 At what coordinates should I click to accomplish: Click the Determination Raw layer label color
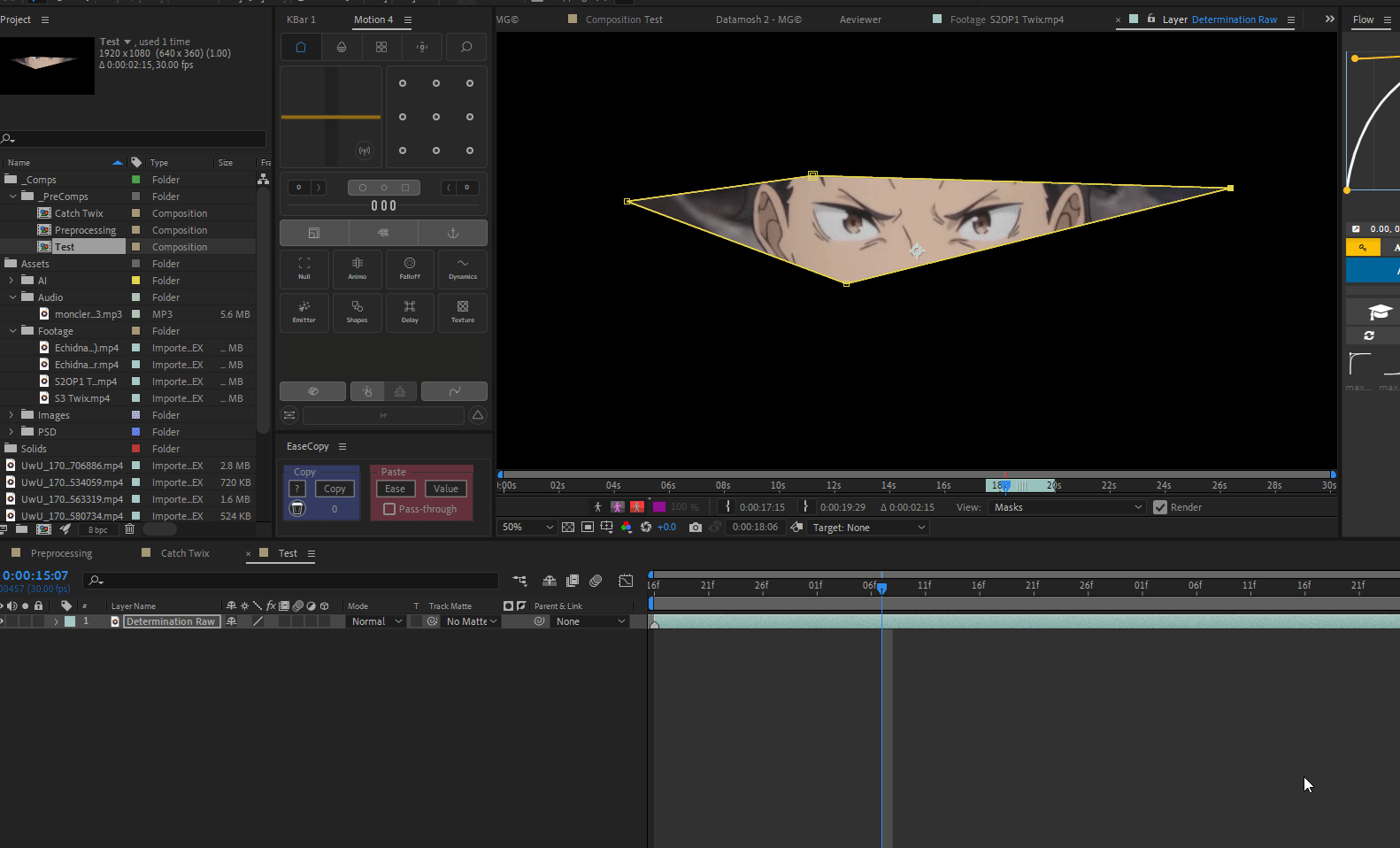pyautogui.click(x=70, y=621)
